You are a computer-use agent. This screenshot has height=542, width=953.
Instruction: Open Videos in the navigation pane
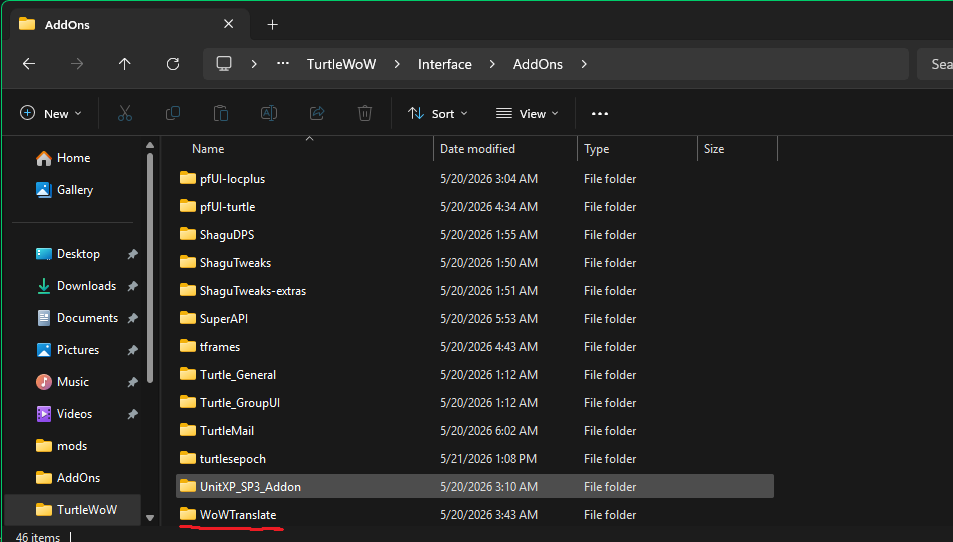click(x=73, y=414)
